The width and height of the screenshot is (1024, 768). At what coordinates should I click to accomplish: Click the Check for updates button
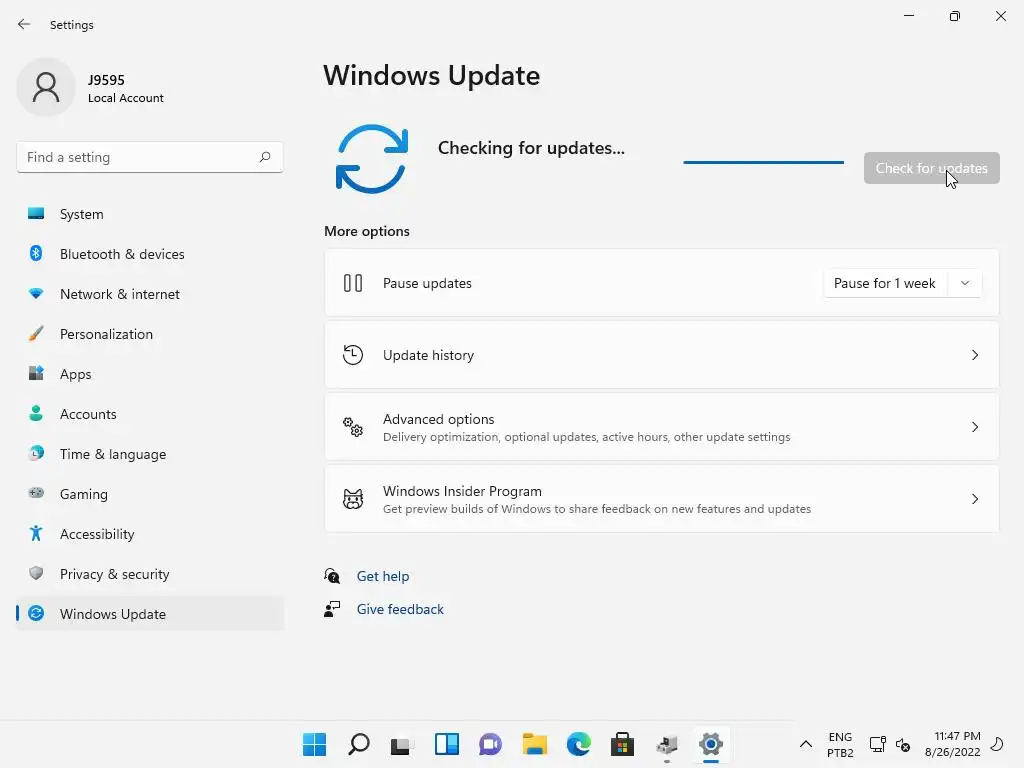coord(931,168)
